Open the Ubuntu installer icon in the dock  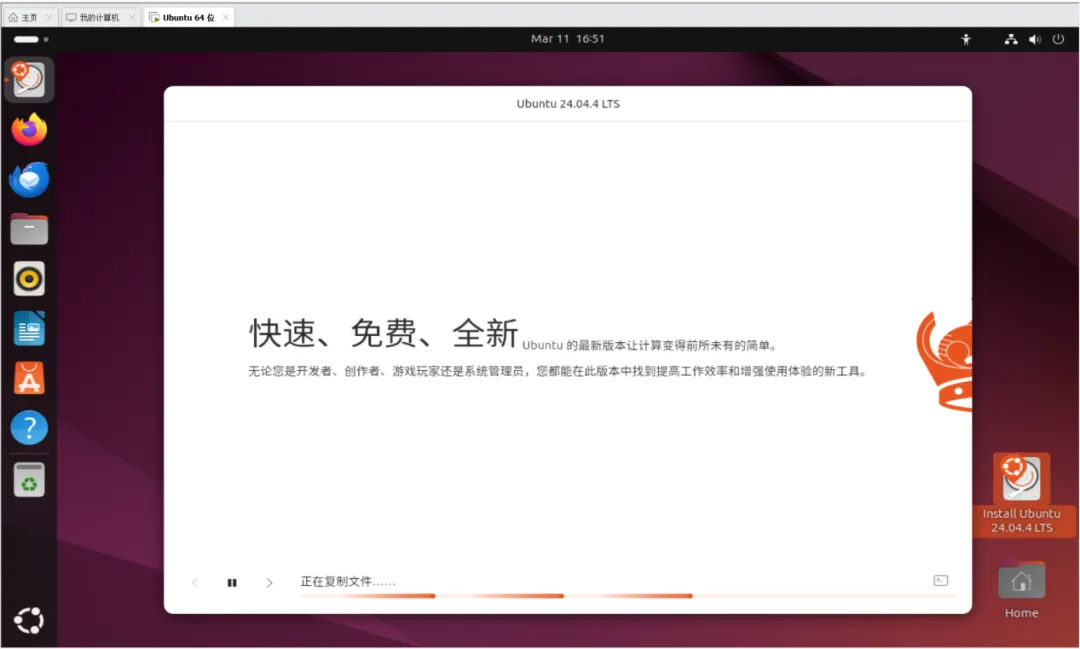click(x=29, y=80)
